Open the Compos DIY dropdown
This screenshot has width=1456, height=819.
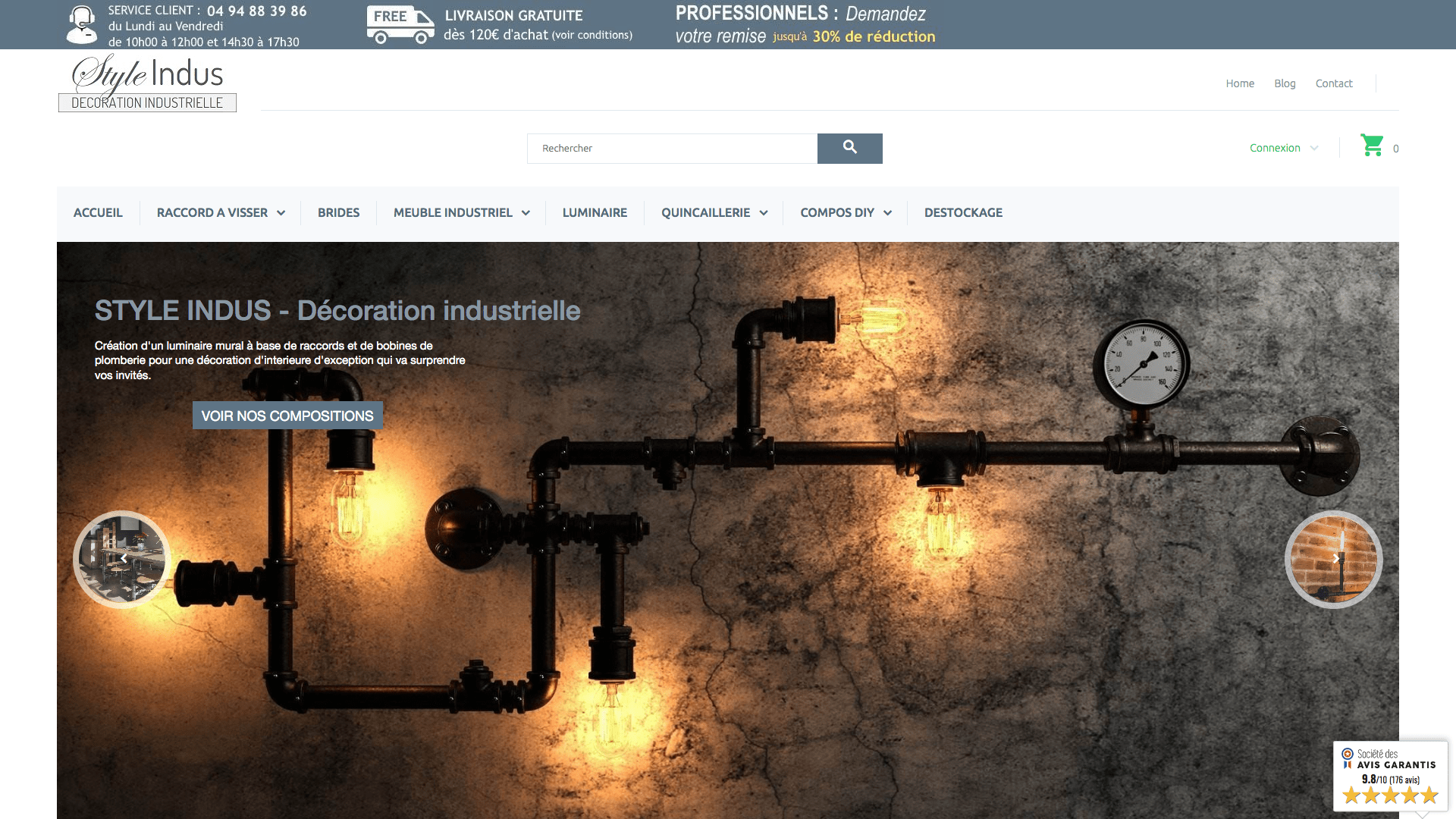coord(845,212)
